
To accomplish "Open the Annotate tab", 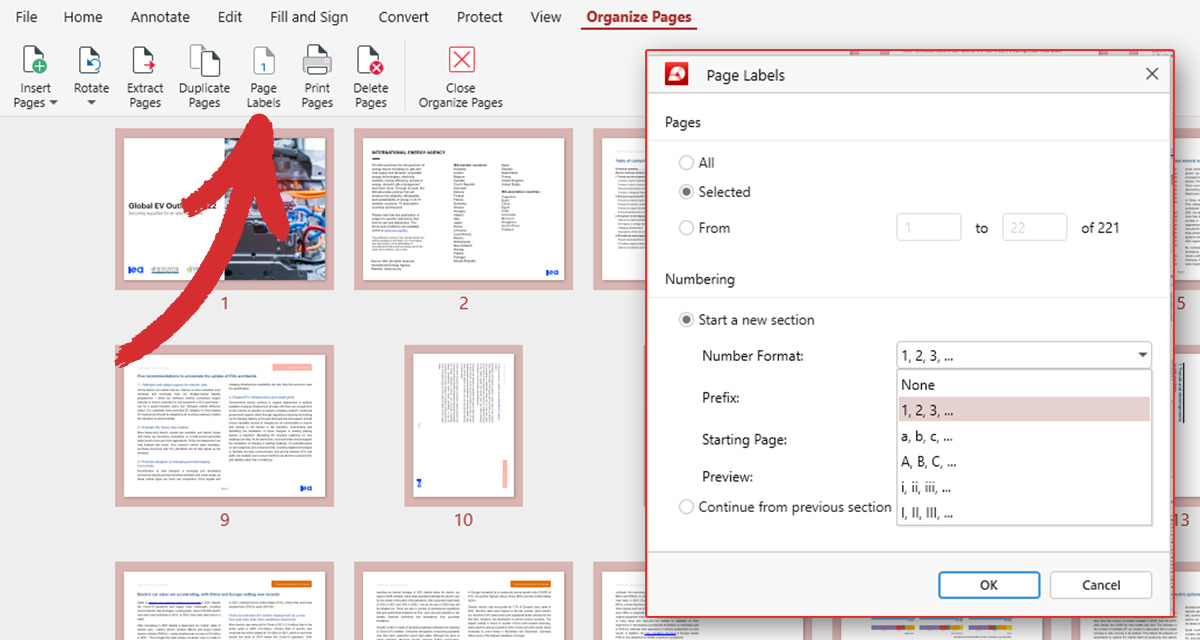I will click(x=160, y=16).
